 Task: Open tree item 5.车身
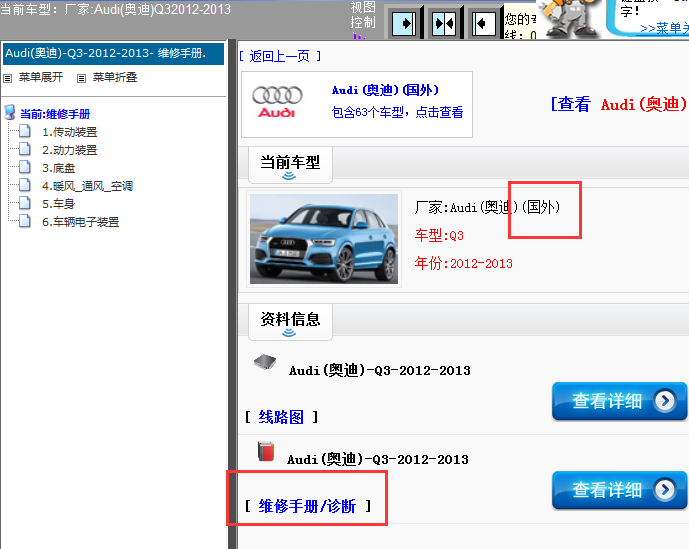(58, 204)
